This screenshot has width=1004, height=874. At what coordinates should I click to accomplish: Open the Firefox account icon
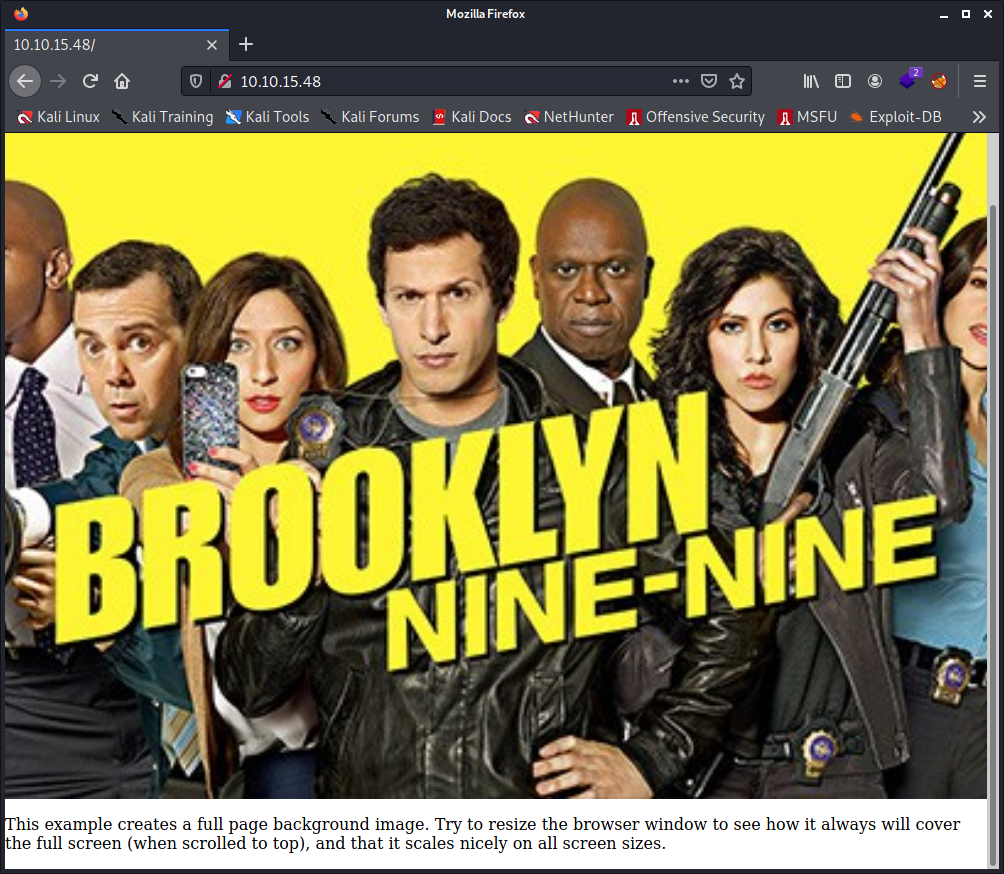[875, 81]
